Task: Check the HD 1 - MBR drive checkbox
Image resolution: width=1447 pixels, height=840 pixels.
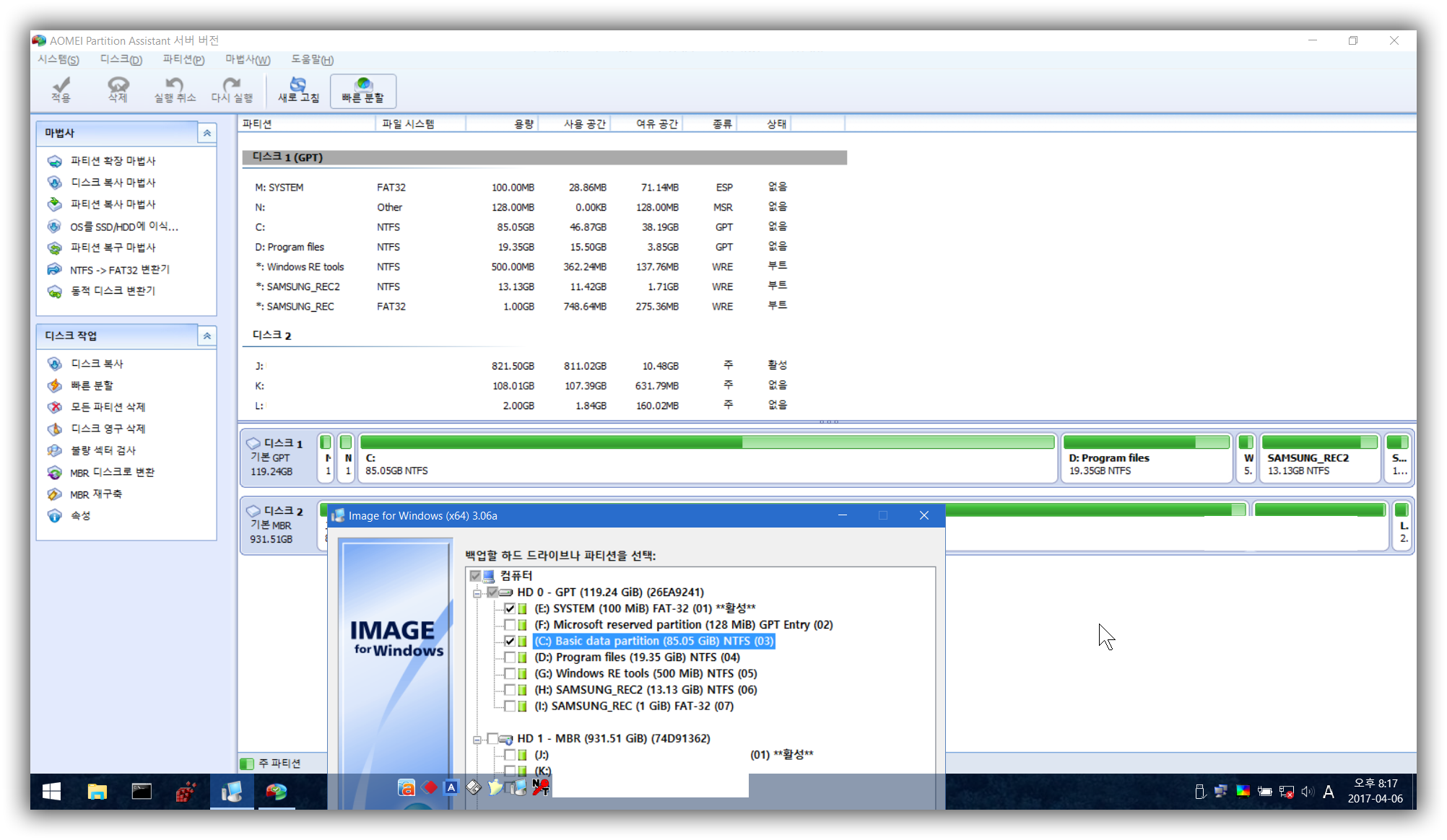Action: tap(492, 738)
